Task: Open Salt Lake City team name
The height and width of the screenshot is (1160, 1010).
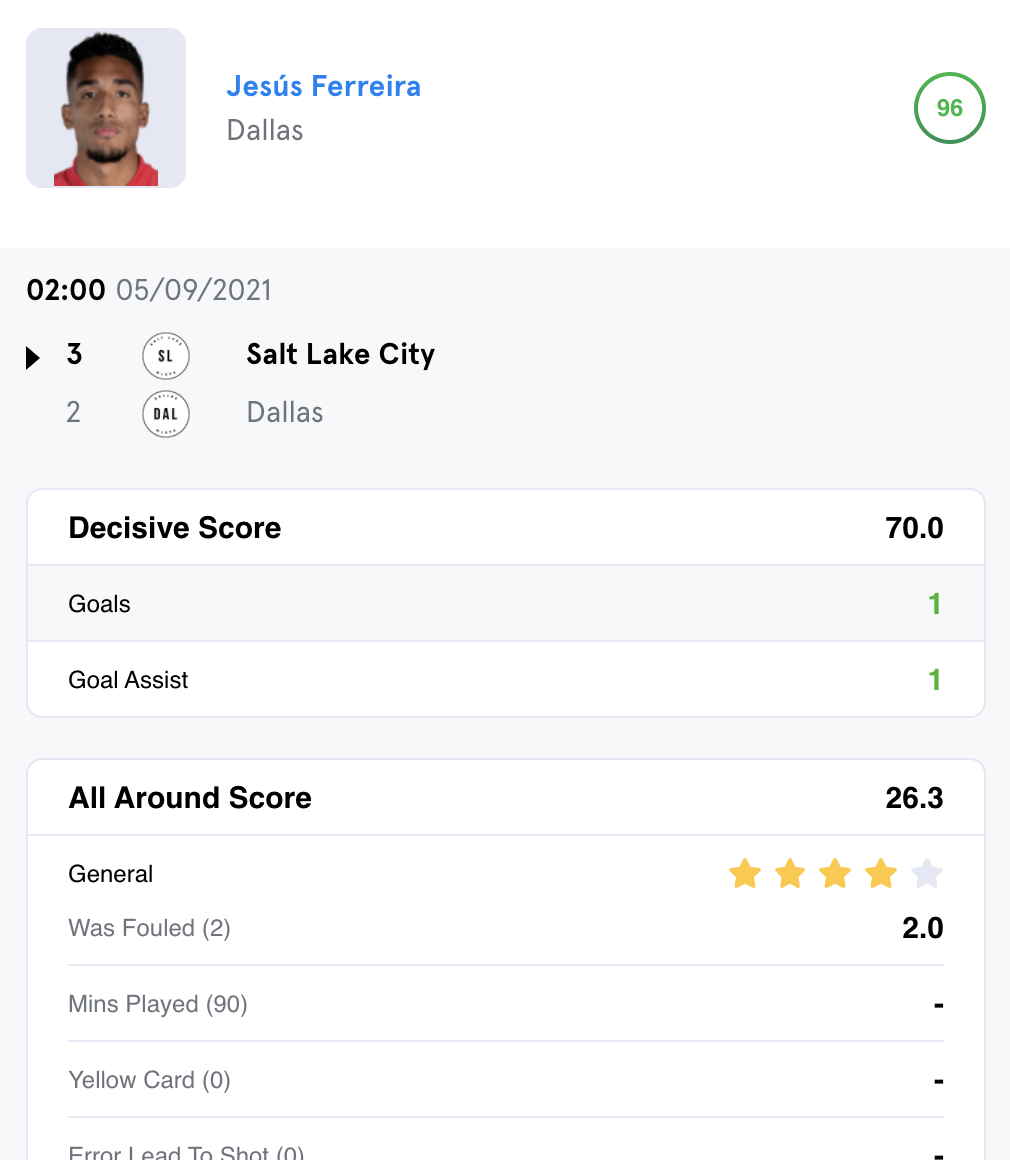Action: 340,355
